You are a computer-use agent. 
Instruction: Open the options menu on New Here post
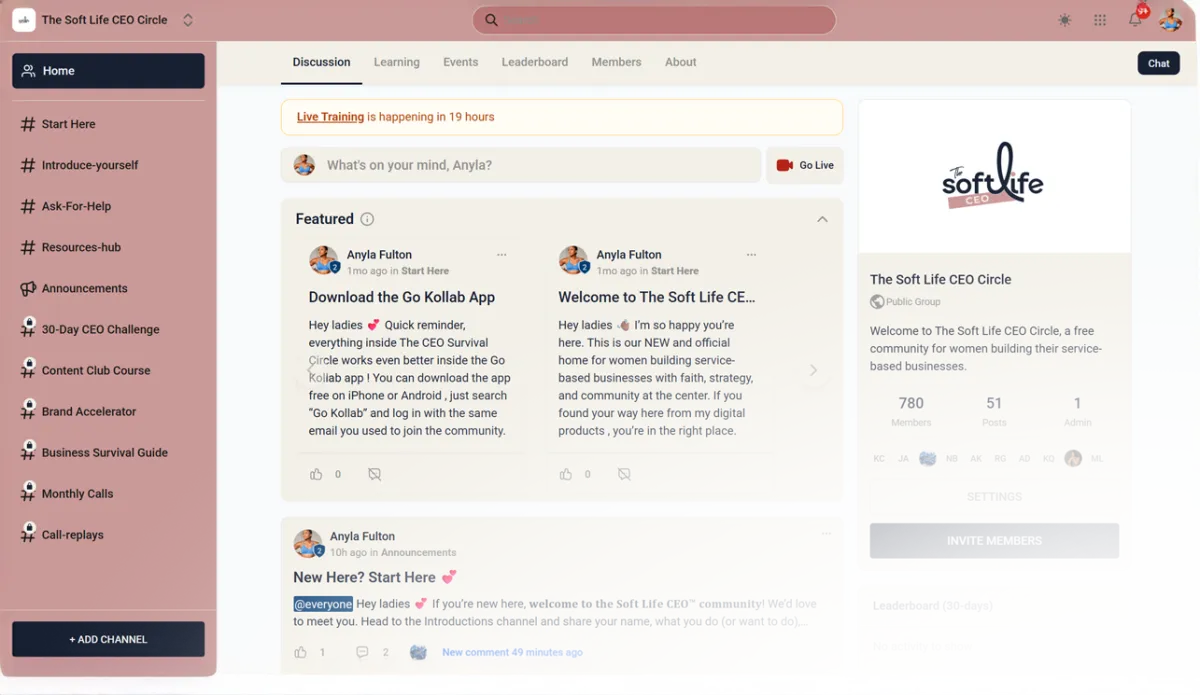(x=826, y=534)
